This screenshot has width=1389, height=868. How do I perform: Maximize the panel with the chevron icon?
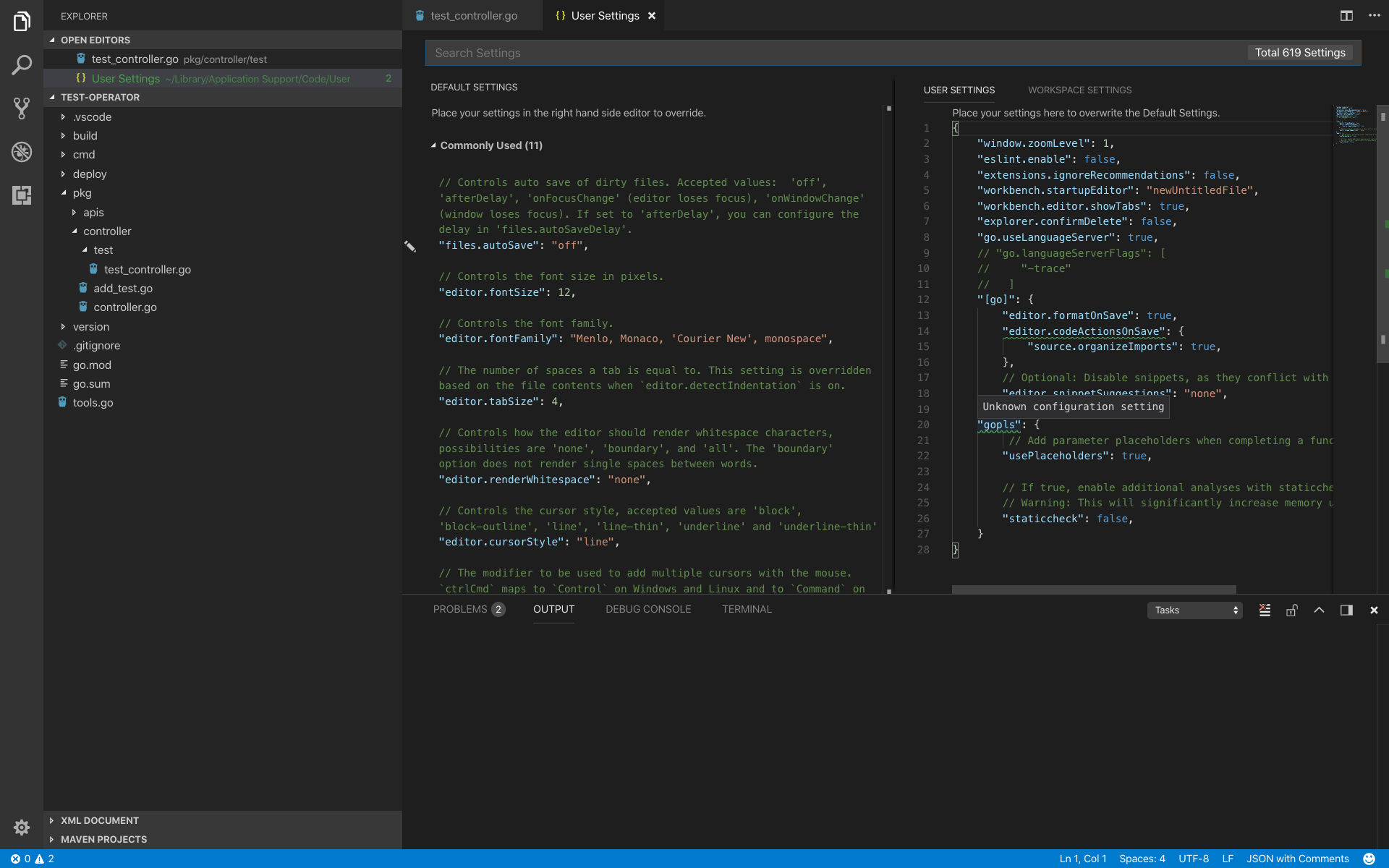tap(1319, 610)
